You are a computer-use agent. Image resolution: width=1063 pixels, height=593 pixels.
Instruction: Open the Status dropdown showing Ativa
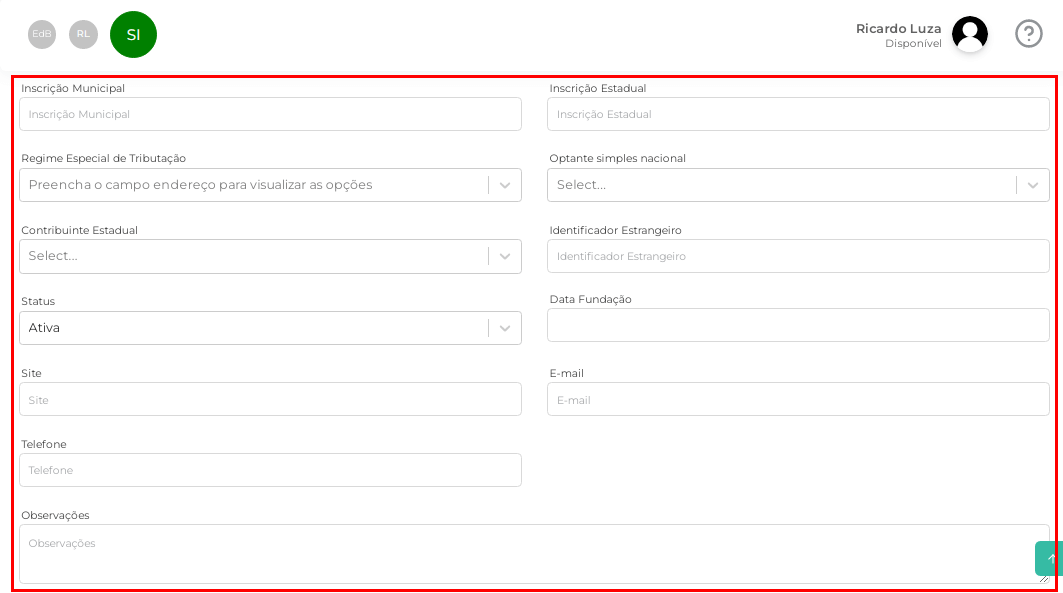[x=270, y=328]
